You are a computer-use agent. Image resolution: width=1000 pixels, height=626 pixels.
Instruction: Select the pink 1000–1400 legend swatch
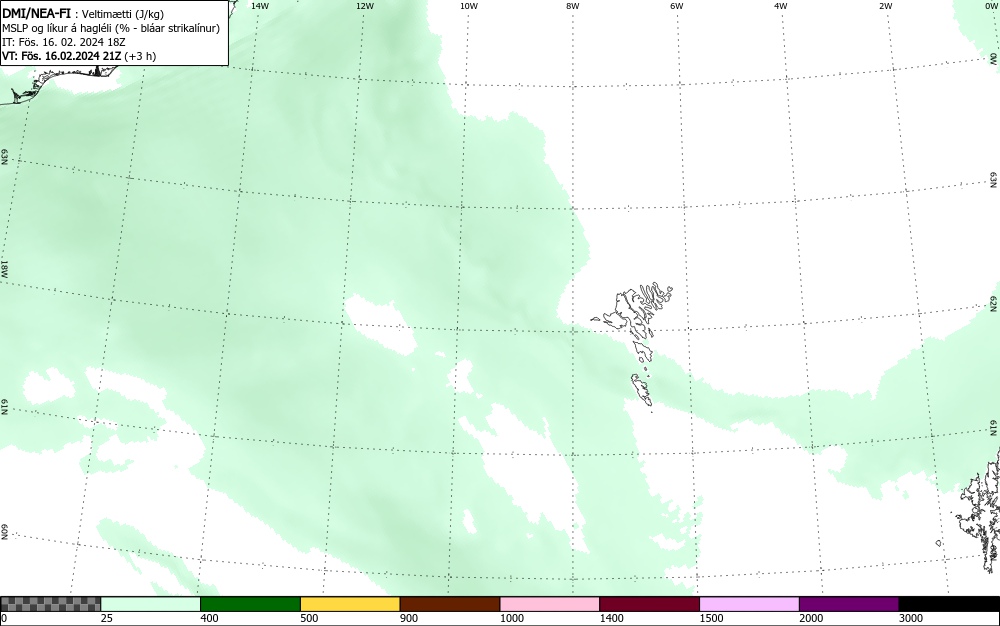point(550,604)
